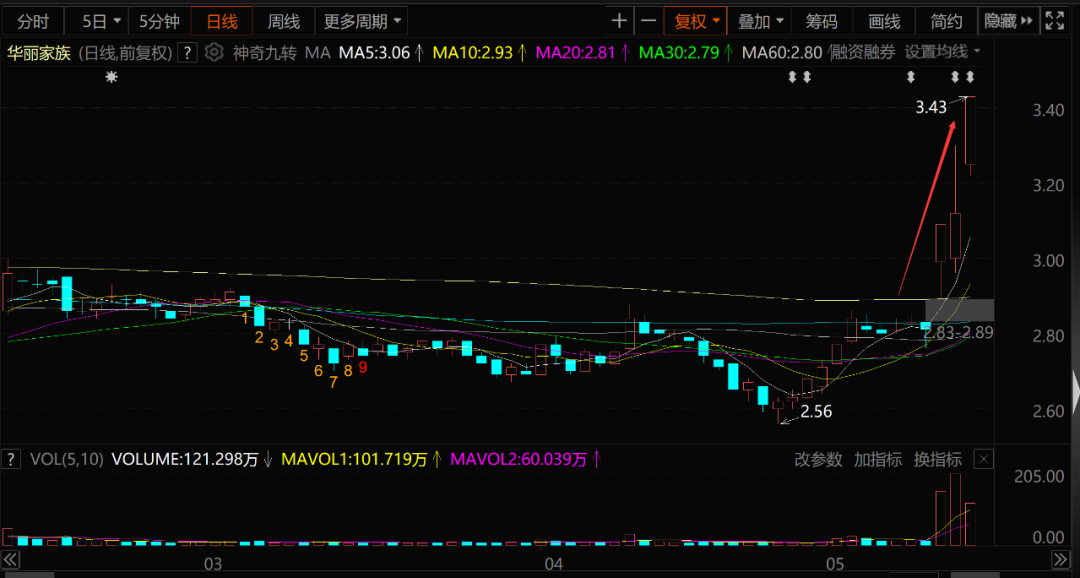
Task: Zoom in with plus icon
Action: tap(619, 21)
